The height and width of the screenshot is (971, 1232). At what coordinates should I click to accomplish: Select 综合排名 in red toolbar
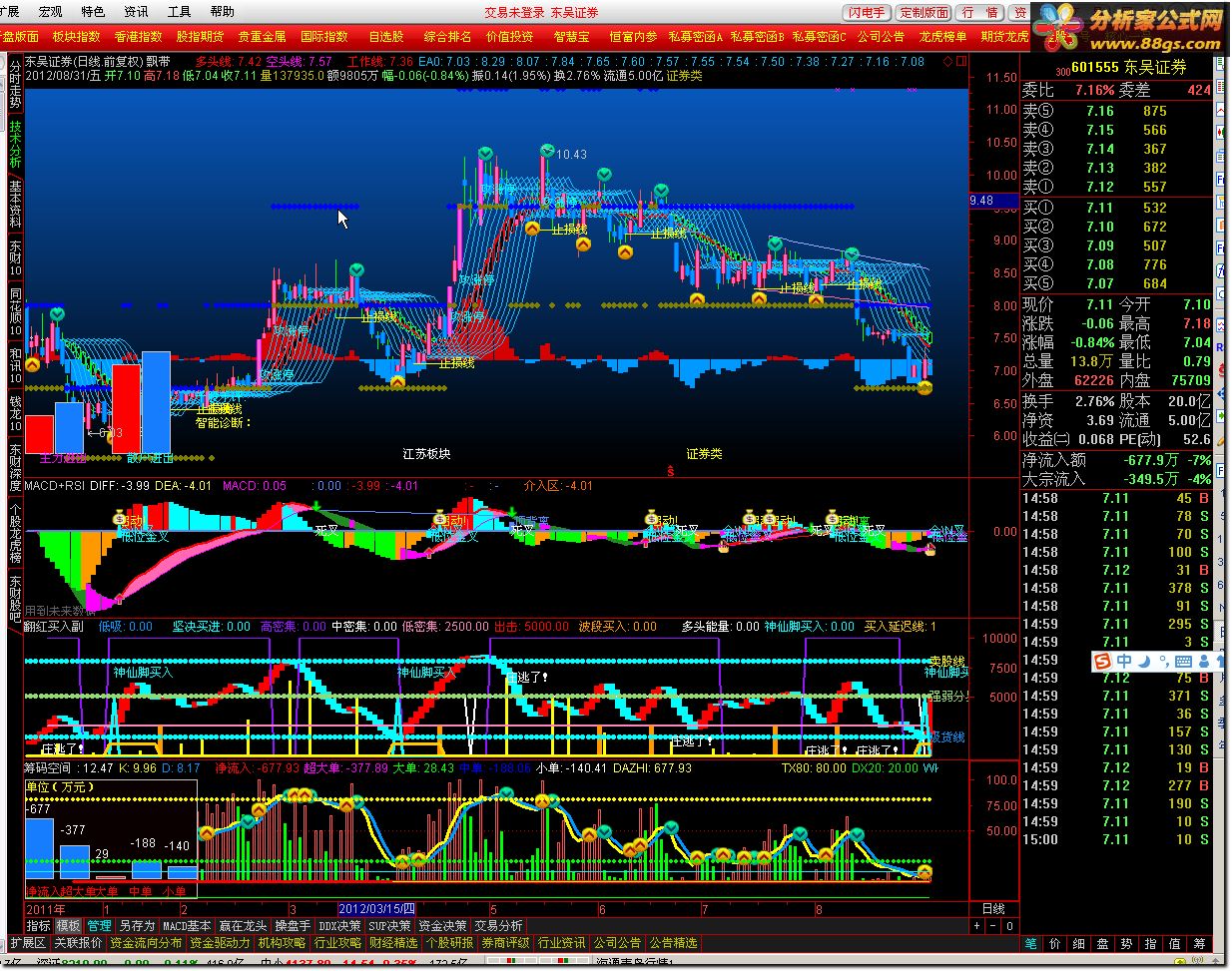point(448,36)
